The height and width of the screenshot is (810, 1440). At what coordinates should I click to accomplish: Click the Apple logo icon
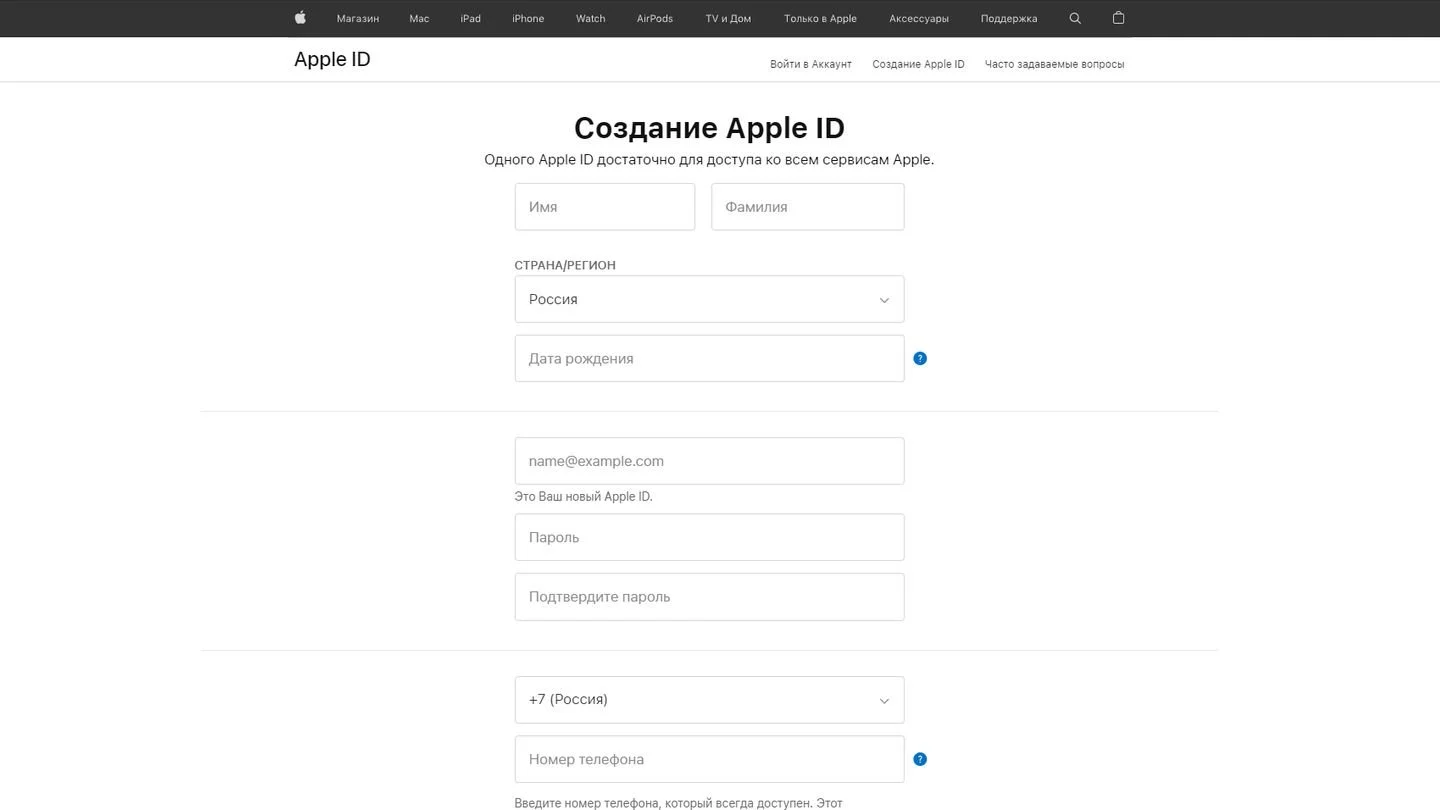300,17
